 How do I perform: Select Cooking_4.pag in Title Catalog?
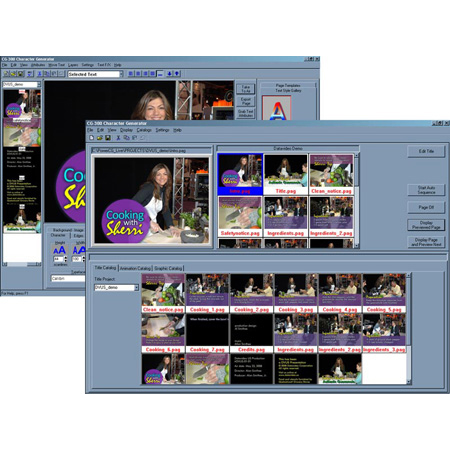tap(340, 293)
